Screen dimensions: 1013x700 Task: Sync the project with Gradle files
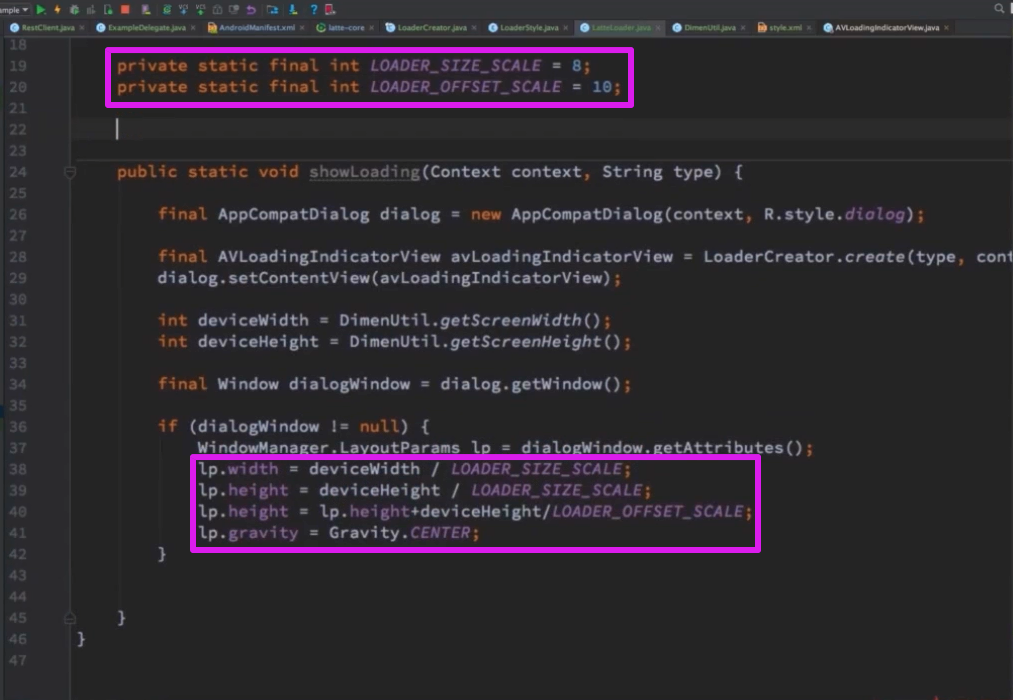[167, 10]
